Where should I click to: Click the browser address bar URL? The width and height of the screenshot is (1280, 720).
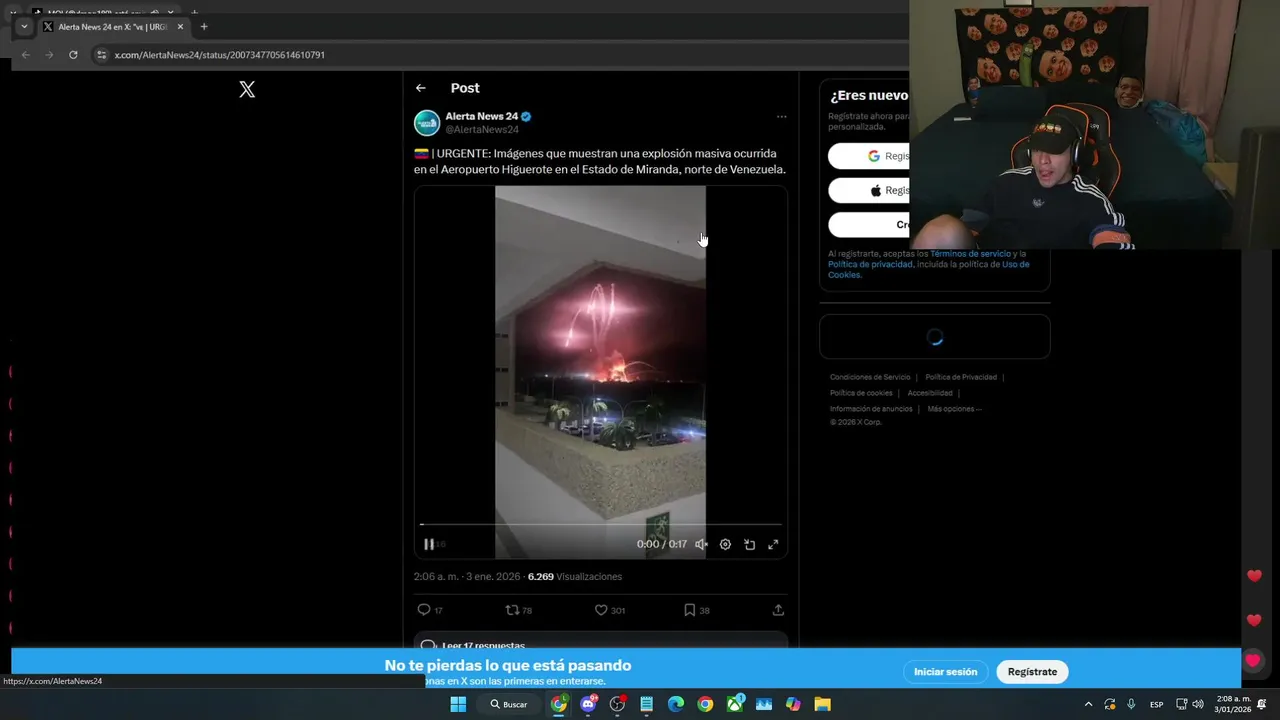tap(220, 55)
